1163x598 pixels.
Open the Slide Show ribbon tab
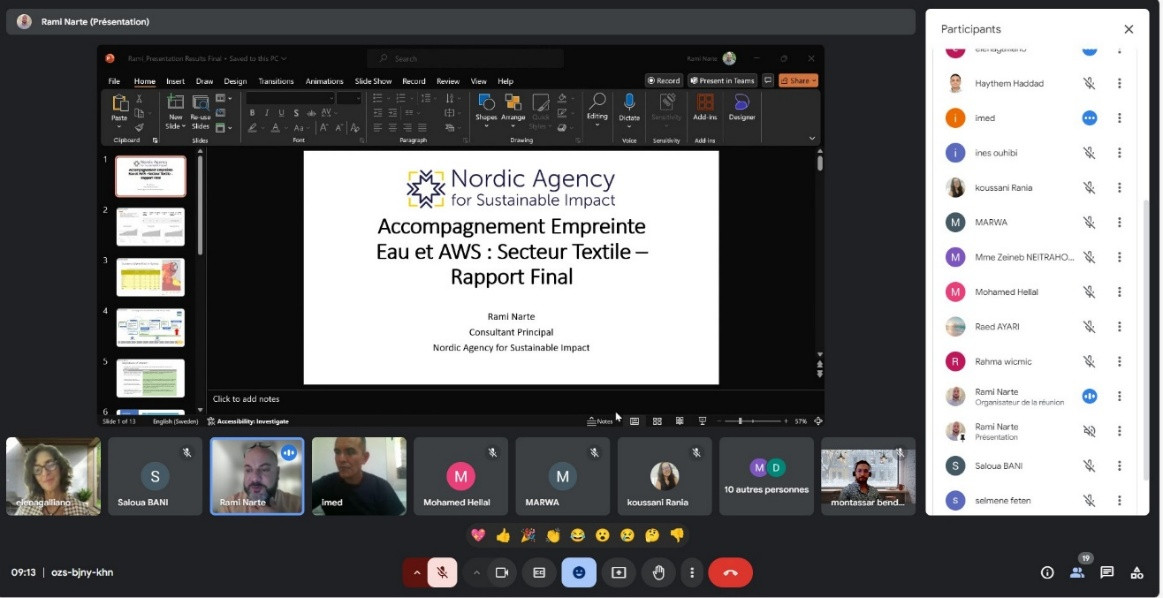[x=373, y=82]
